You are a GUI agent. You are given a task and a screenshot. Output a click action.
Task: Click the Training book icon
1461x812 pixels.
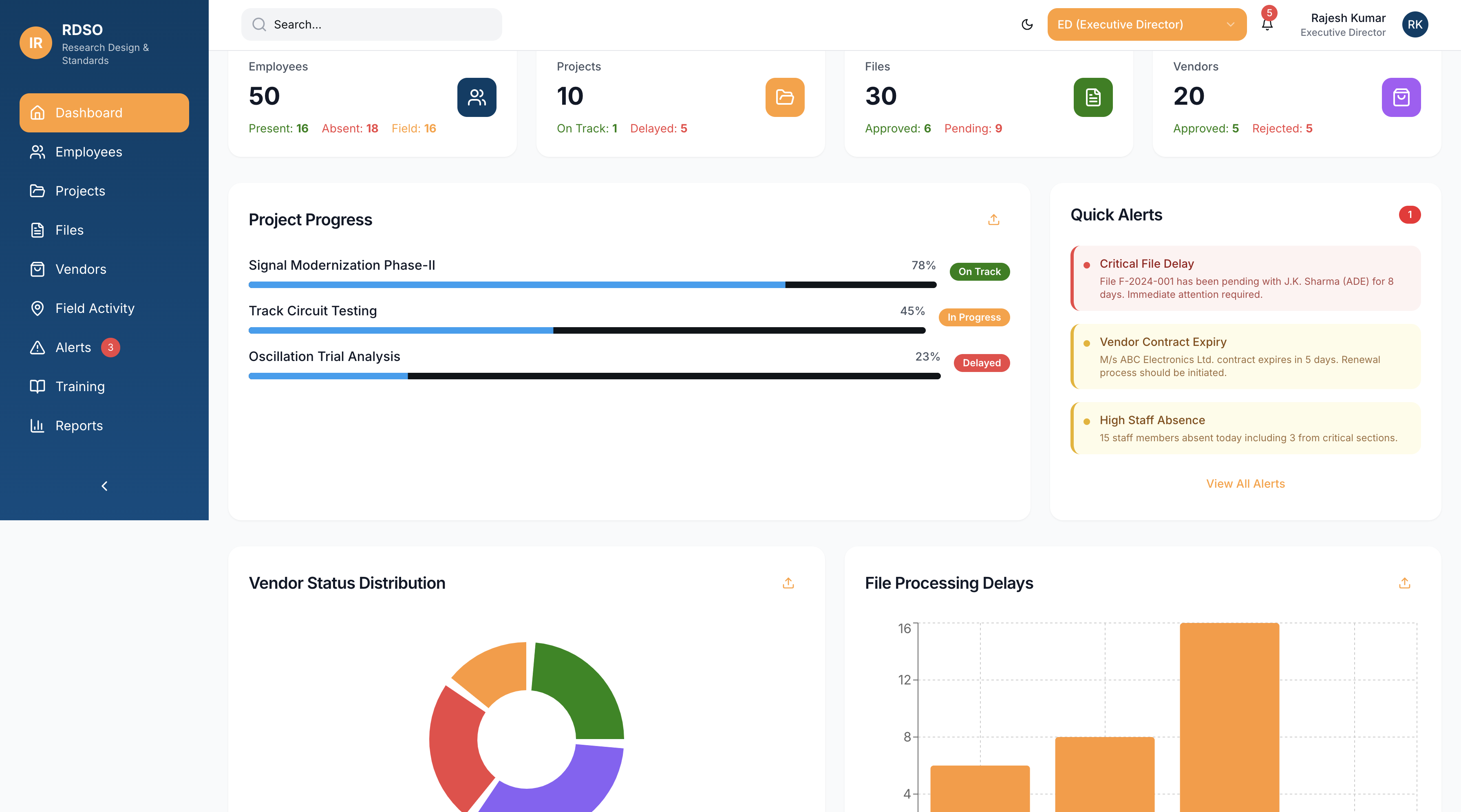pos(38,387)
